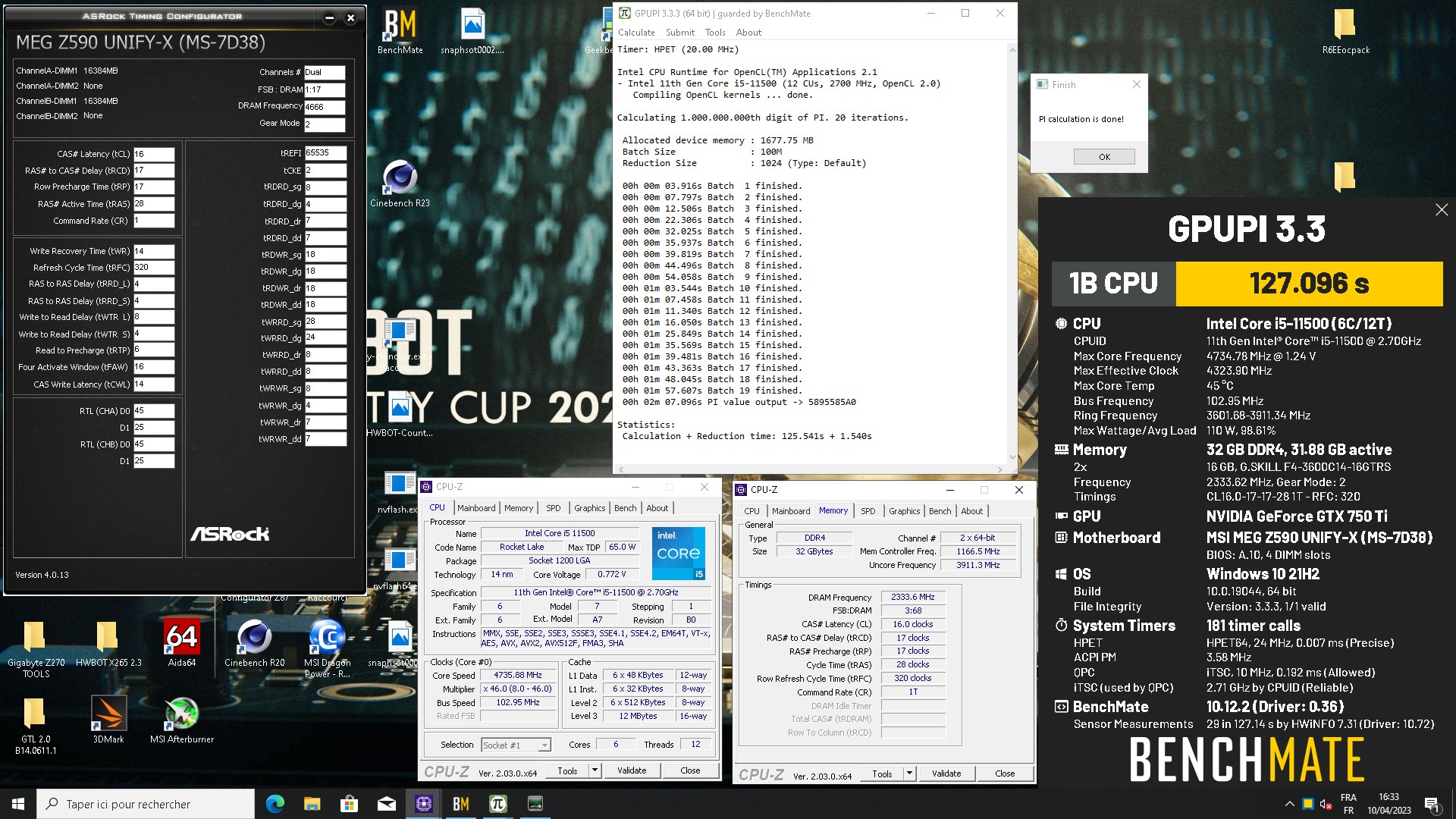Switch to BenchMate in the taskbar
1456x819 pixels.
(x=460, y=804)
